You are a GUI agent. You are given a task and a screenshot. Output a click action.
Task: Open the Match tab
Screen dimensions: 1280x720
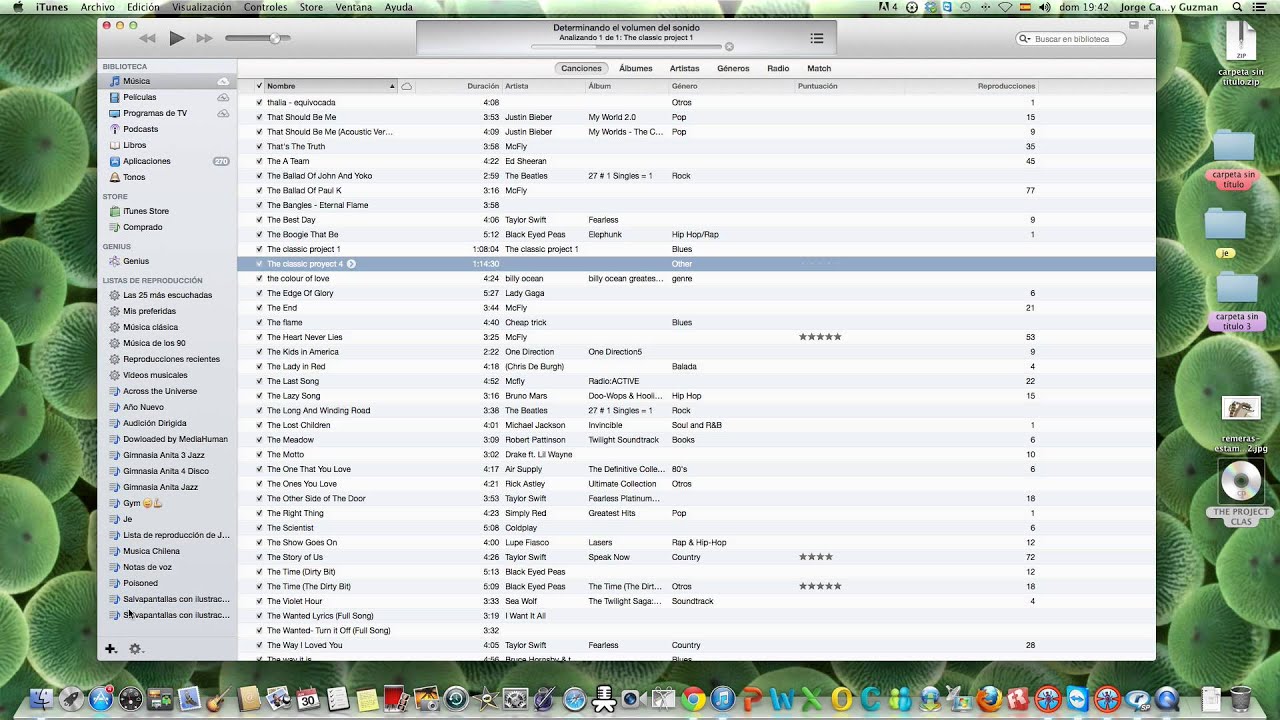coord(819,69)
